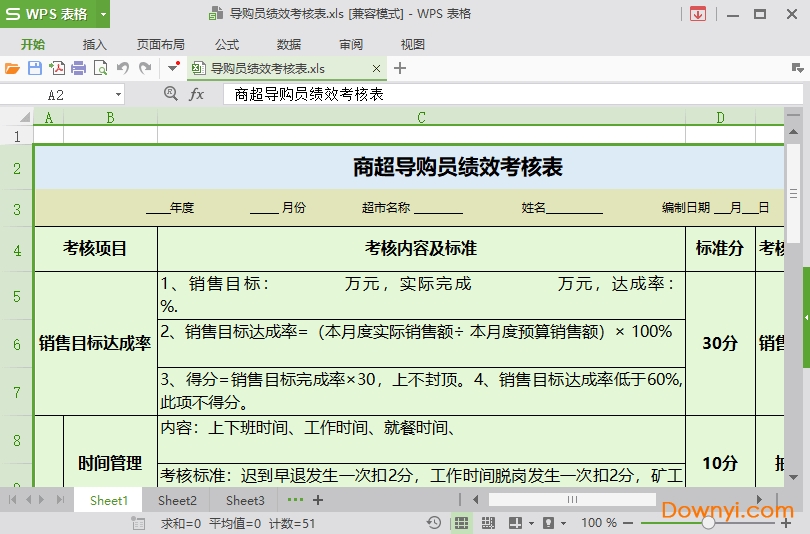
Task: Click the undo arrow icon
Action: pos(123,68)
